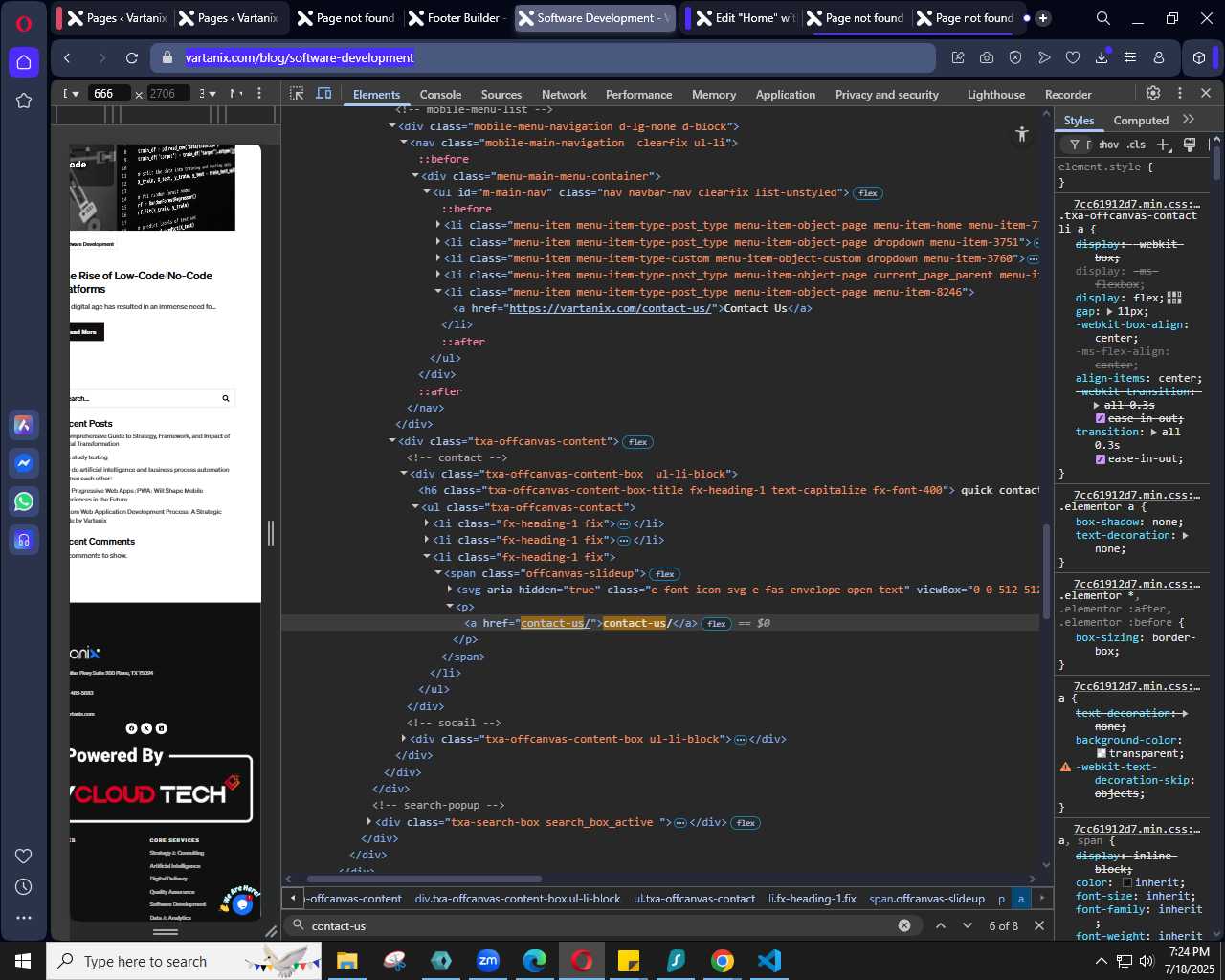
Task: Switch to Computed styles tab
Action: pyautogui.click(x=1141, y=121)
